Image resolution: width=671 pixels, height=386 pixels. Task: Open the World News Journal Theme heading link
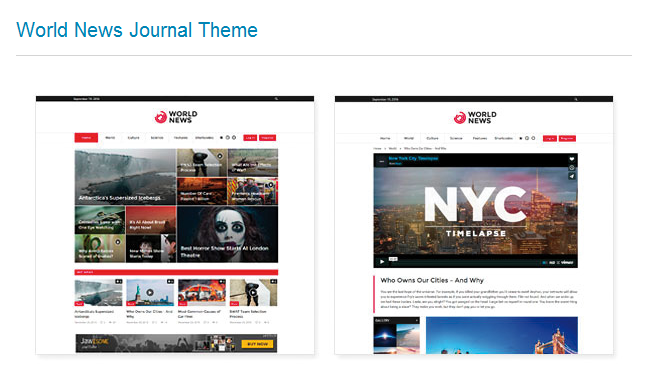[137, 30]
